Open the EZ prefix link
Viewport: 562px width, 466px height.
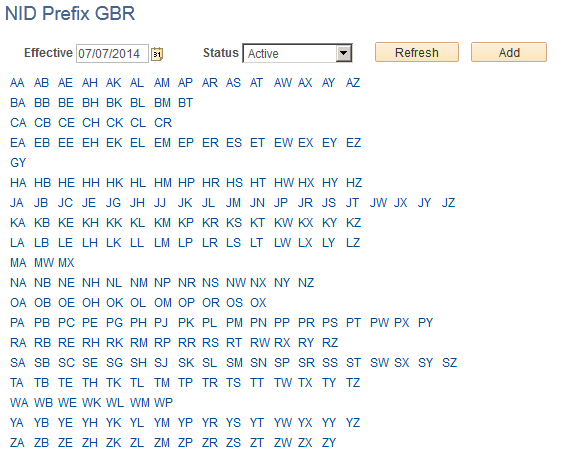354,143
